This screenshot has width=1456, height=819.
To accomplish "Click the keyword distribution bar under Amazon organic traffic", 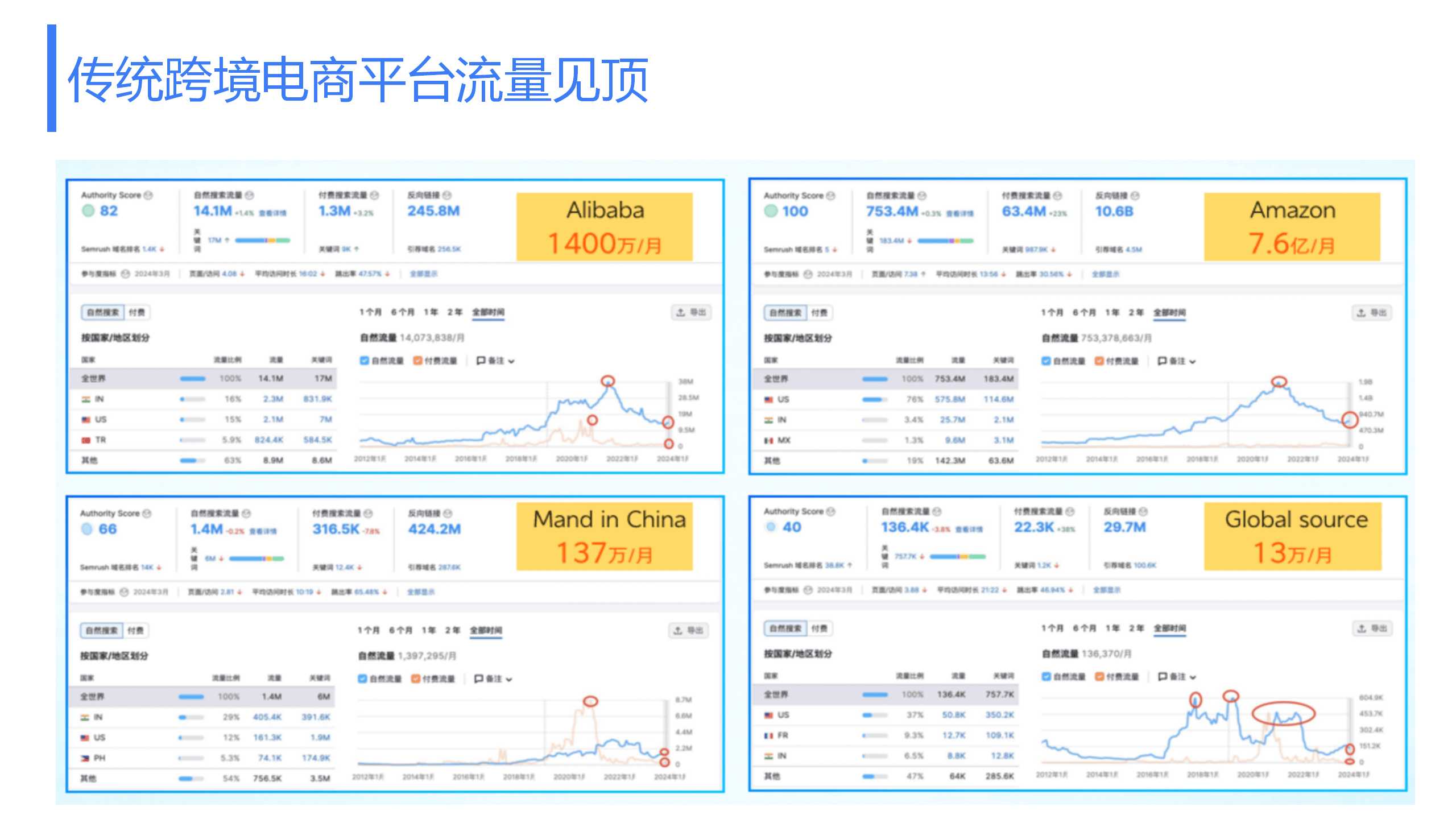I will tap(945, 241).
